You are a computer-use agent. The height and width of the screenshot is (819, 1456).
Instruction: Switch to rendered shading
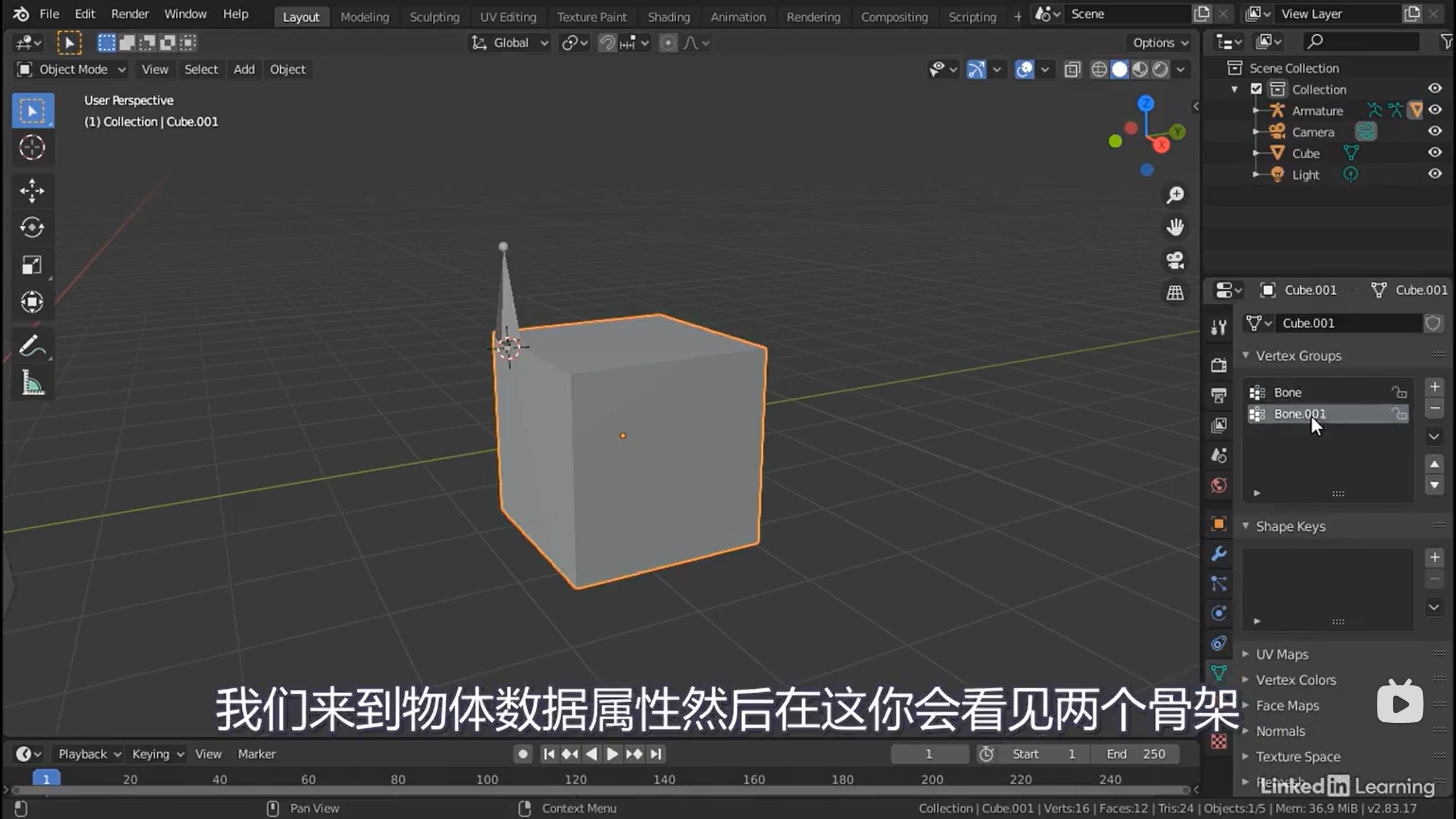pyautogui.click(x=1160, y=70)
